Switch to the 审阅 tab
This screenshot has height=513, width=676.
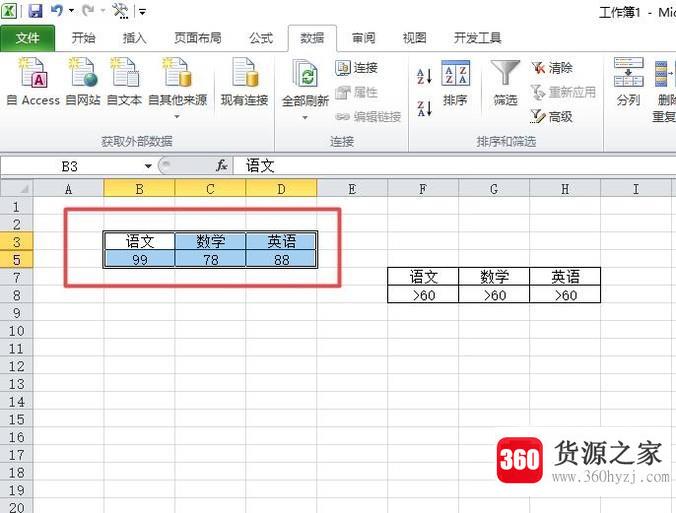click(363, 38)
